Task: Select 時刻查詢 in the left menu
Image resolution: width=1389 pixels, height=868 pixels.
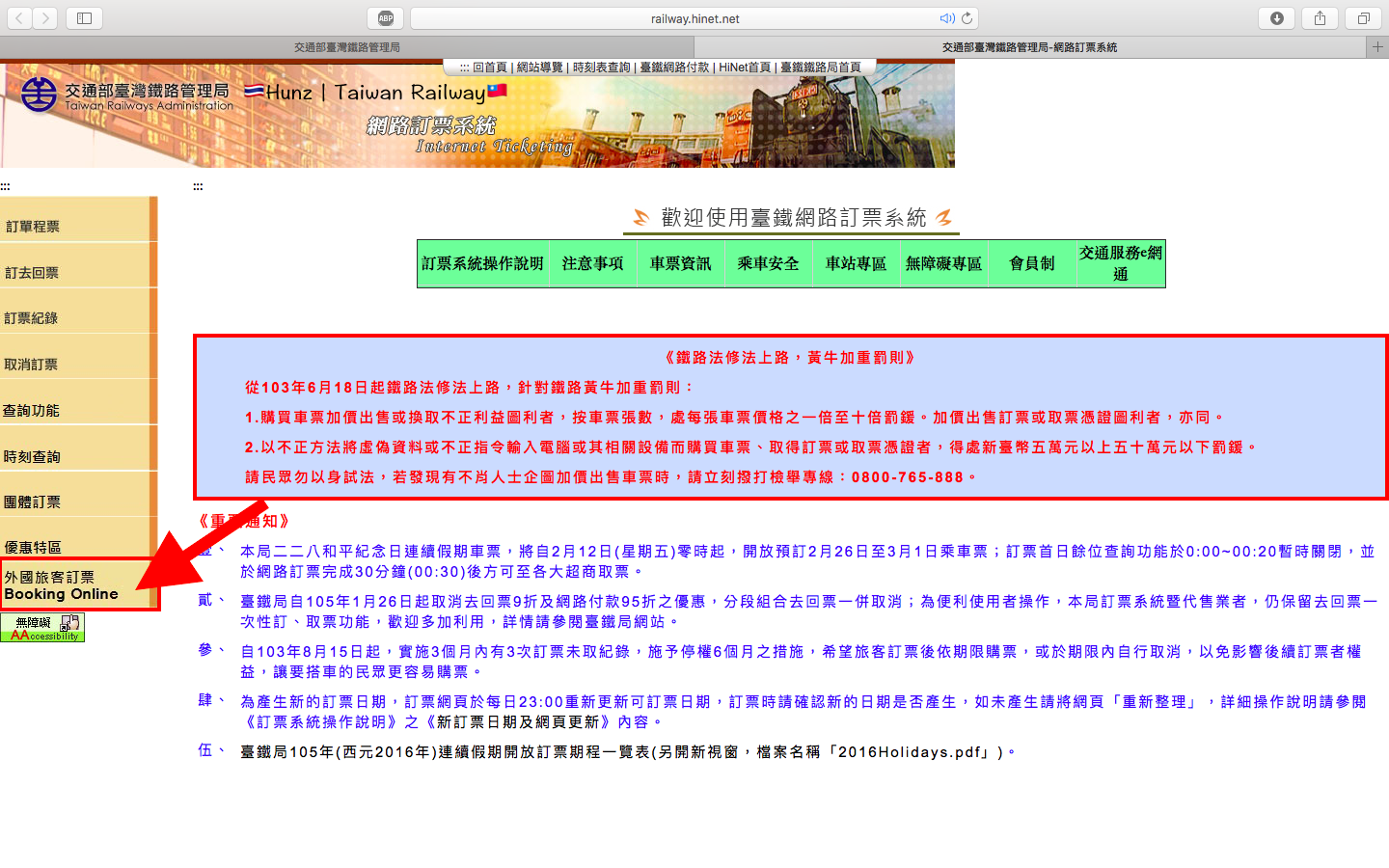Action: coord(77,449)
